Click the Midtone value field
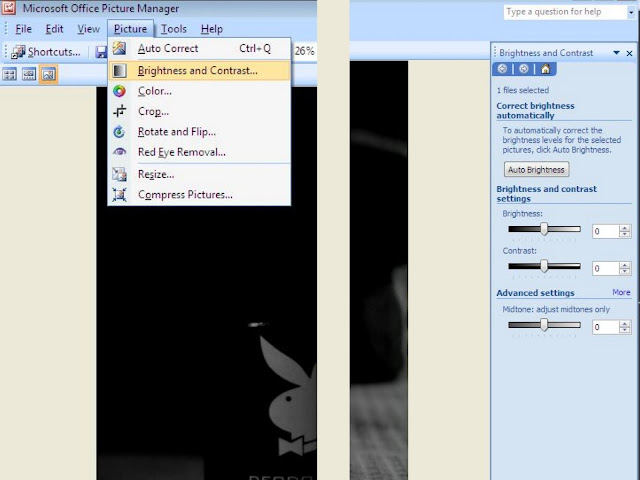The width and height of the screenshot is (640, 480). coord(605,327)
